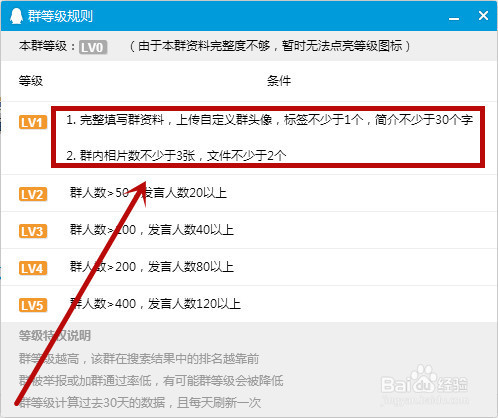Click condition 2. 群内相片数不少于3张
The height and width of the screenshot is (418, 498).
point(176,155)
